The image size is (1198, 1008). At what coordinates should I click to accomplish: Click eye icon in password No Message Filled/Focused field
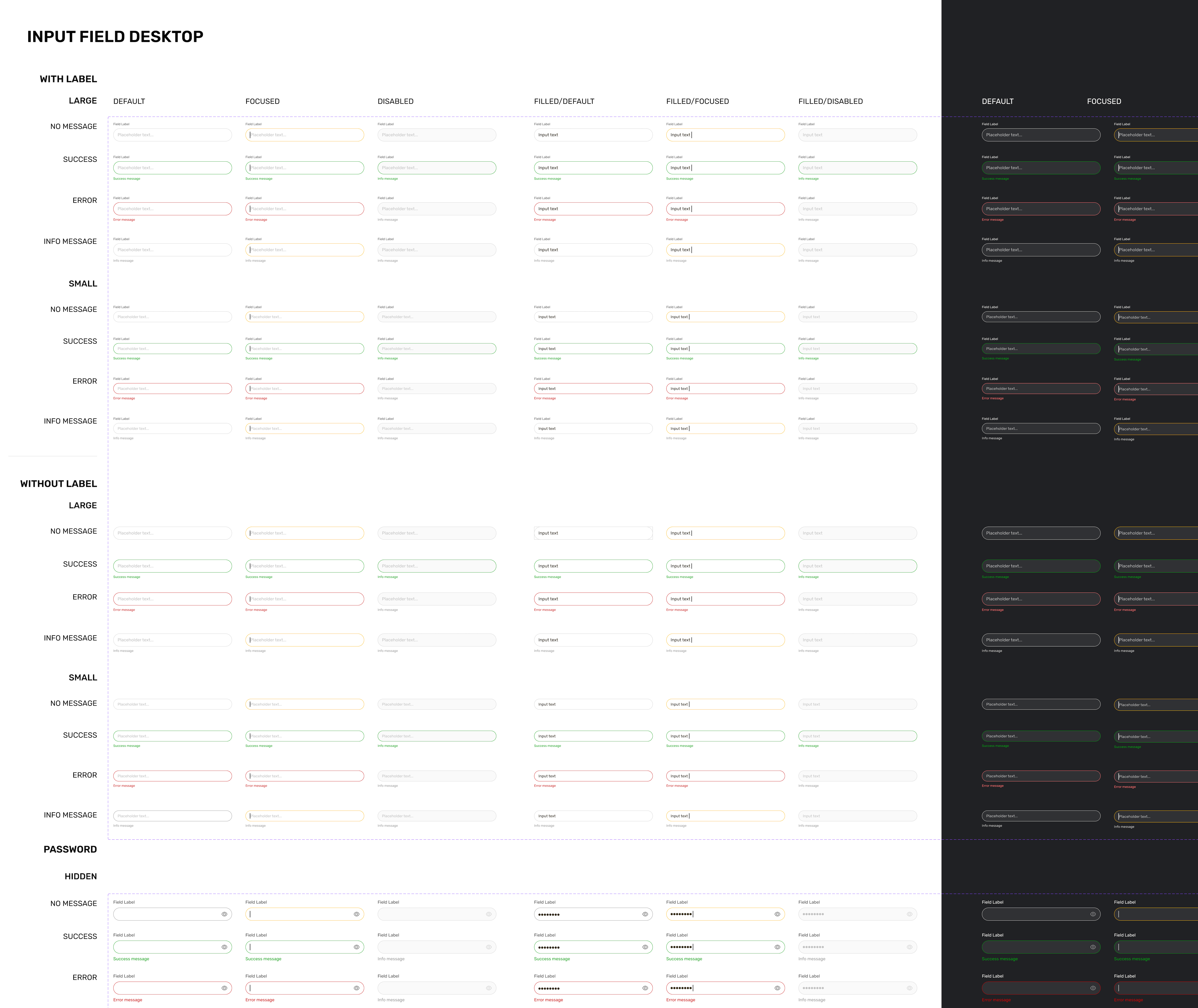point(778,914)
